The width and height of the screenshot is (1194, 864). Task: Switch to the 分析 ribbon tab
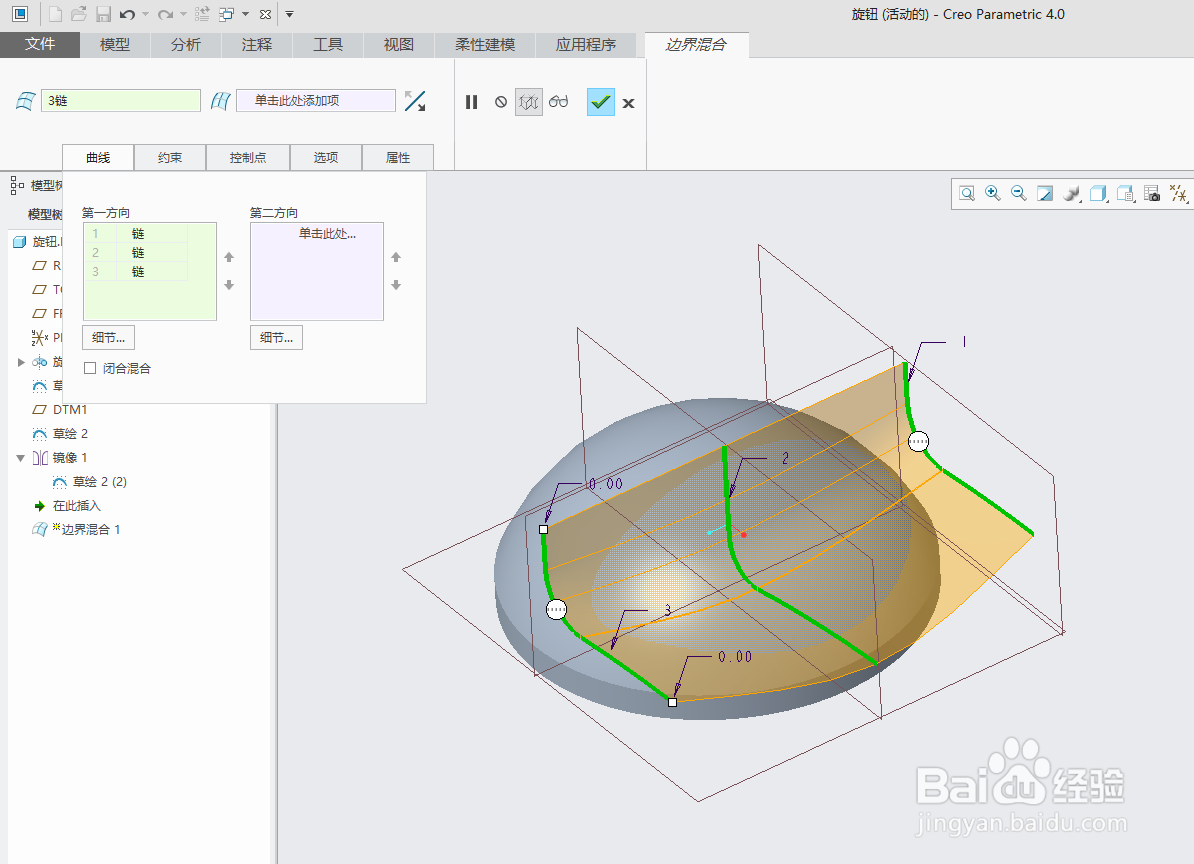coord(186,44)
